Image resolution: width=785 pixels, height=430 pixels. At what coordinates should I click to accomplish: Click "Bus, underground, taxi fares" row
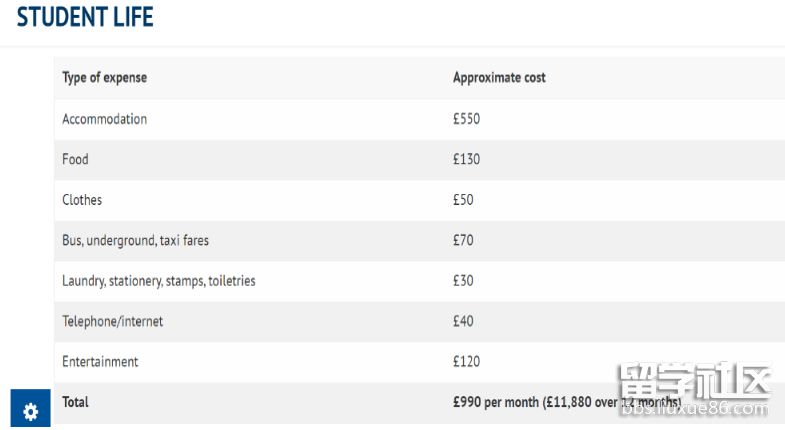tap(135, 240)
